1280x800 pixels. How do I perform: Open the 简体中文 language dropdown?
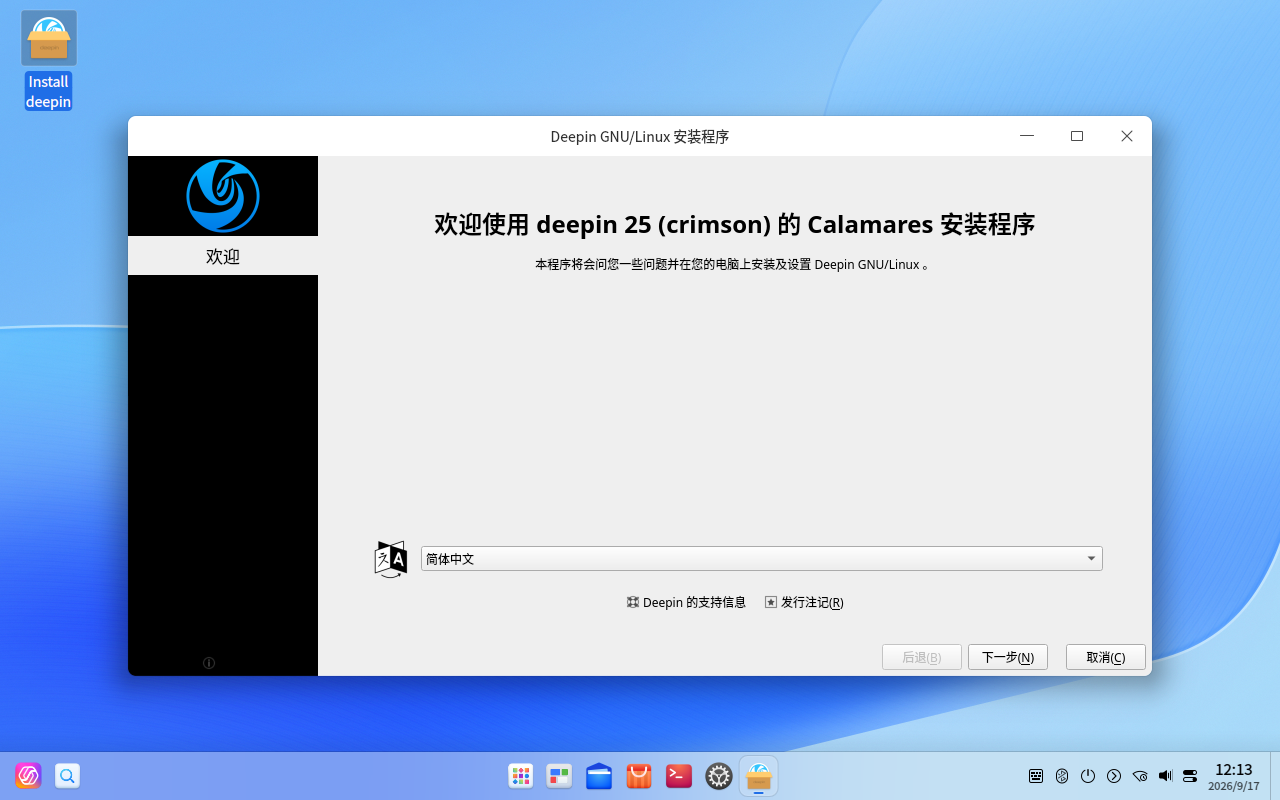click(762, 559)
